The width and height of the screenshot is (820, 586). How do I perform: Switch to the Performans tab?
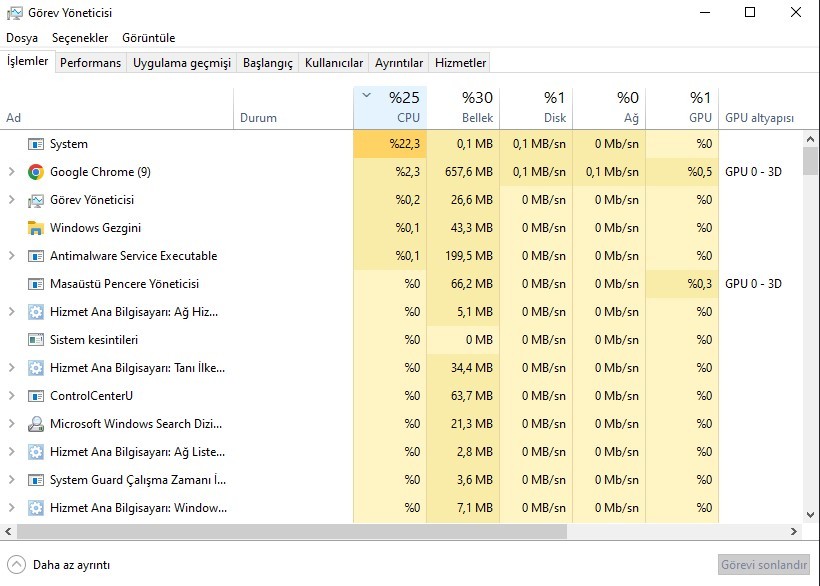tap(90, 63)
